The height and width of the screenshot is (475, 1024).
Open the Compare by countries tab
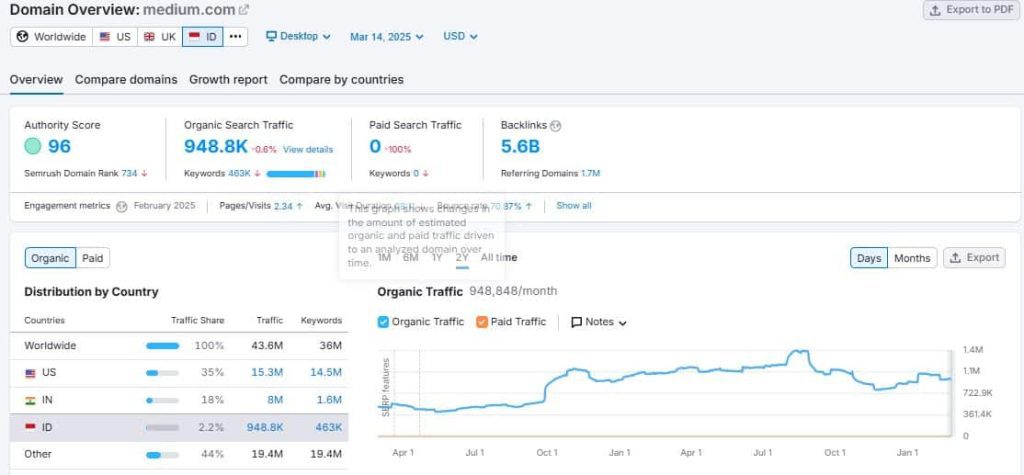[x=342, y=80]
